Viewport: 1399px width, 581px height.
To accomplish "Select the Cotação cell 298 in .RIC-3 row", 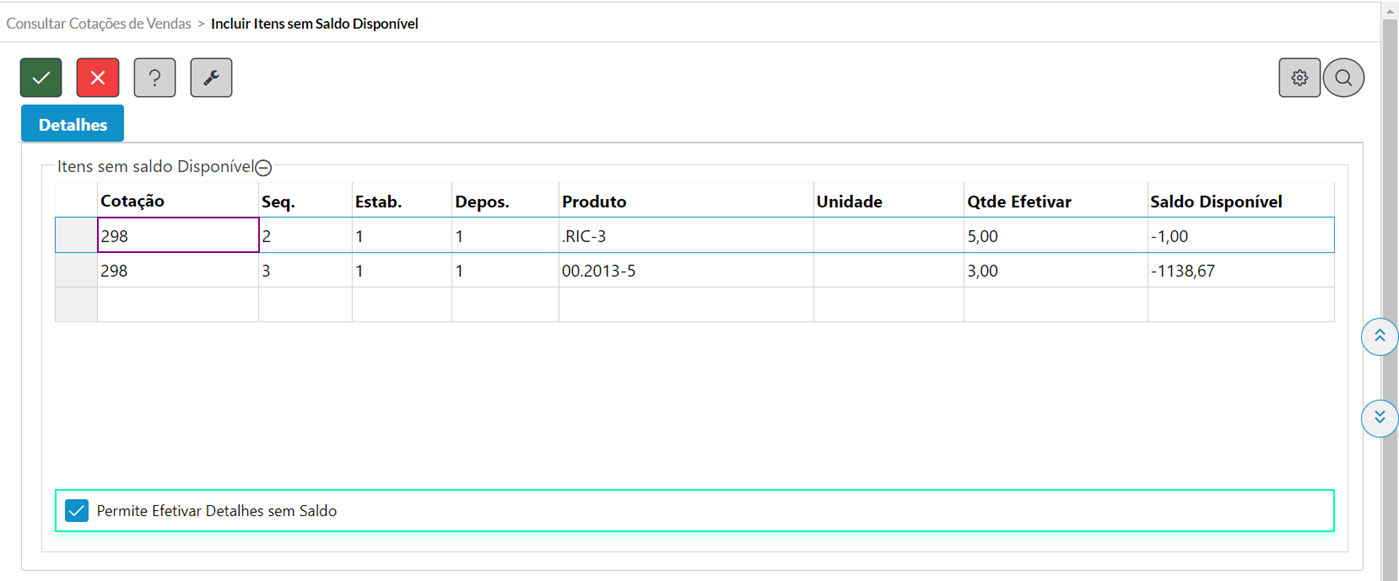I will coord(178,236).
